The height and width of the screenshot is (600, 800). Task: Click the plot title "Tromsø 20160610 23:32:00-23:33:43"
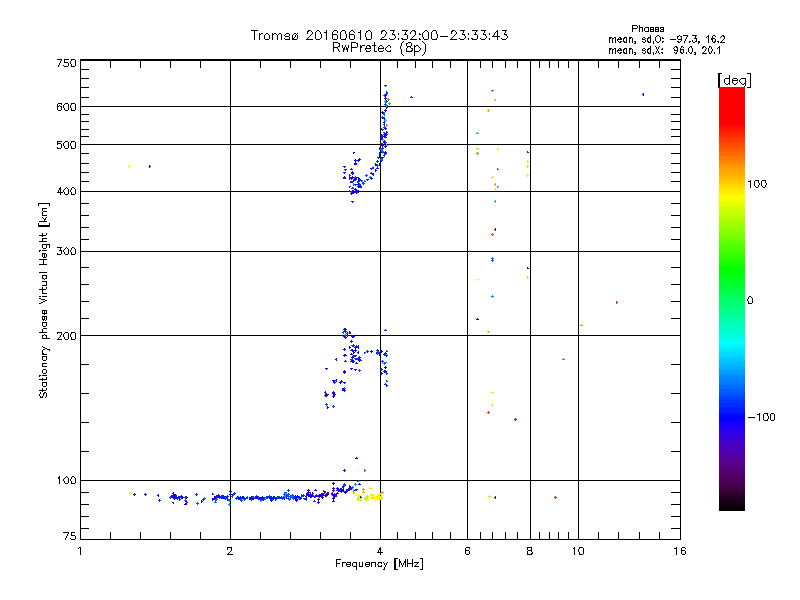379,35
